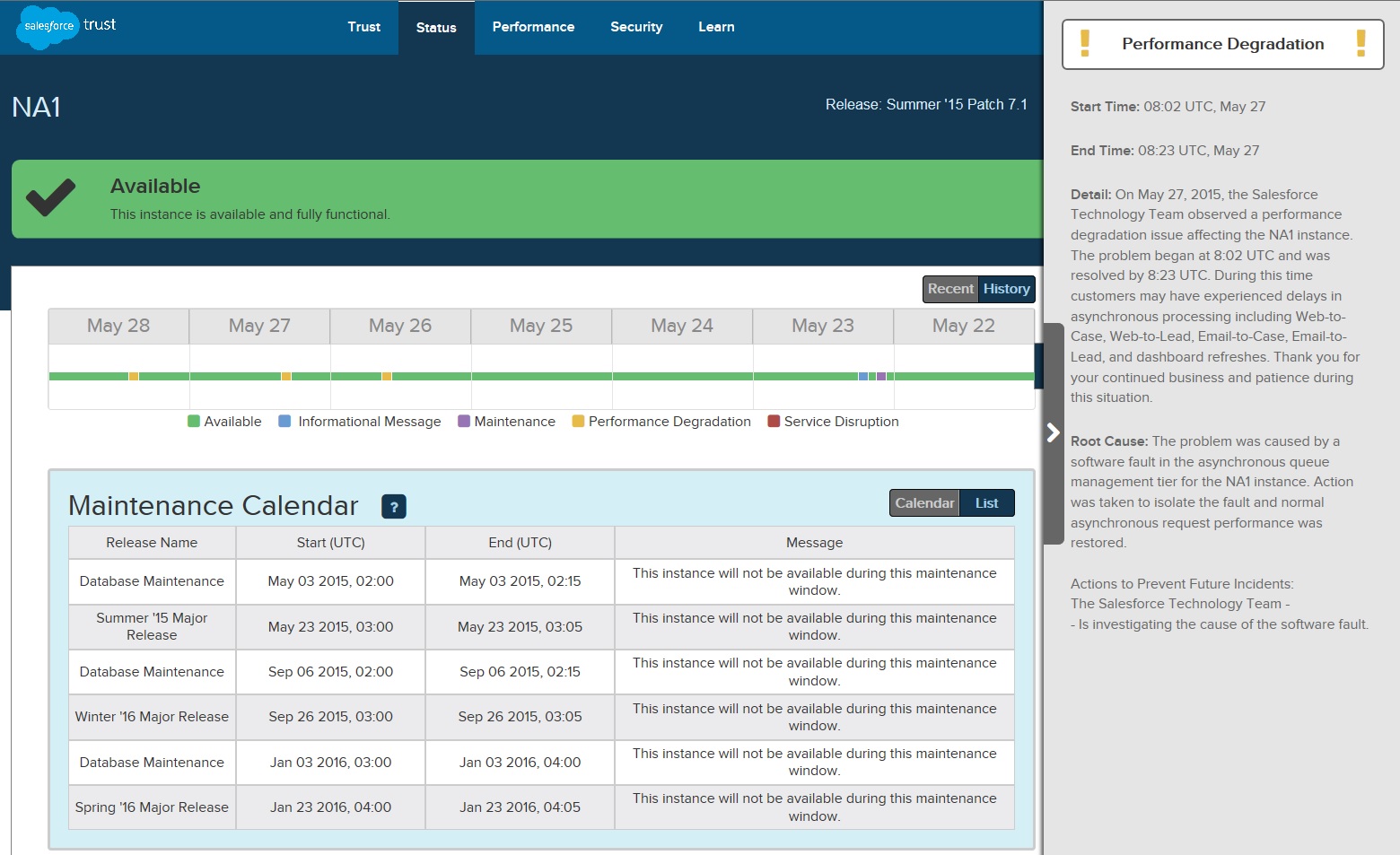Click the May 22 day header
This screenshot has height=855, width=1400.
(964, 327)
